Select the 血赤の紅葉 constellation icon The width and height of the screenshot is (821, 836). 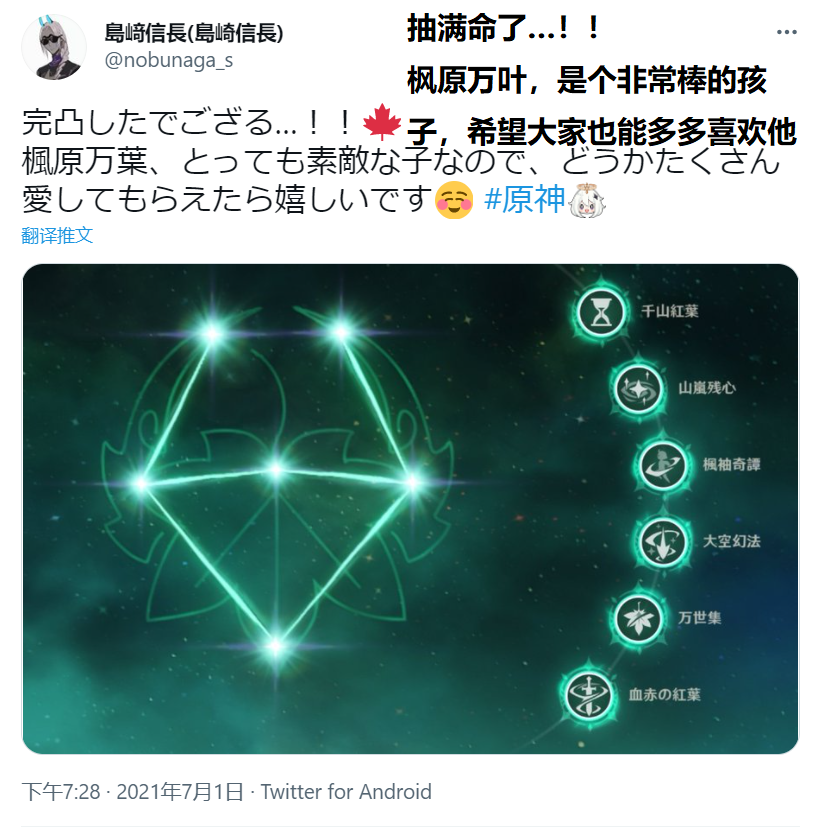click(589, 694)
